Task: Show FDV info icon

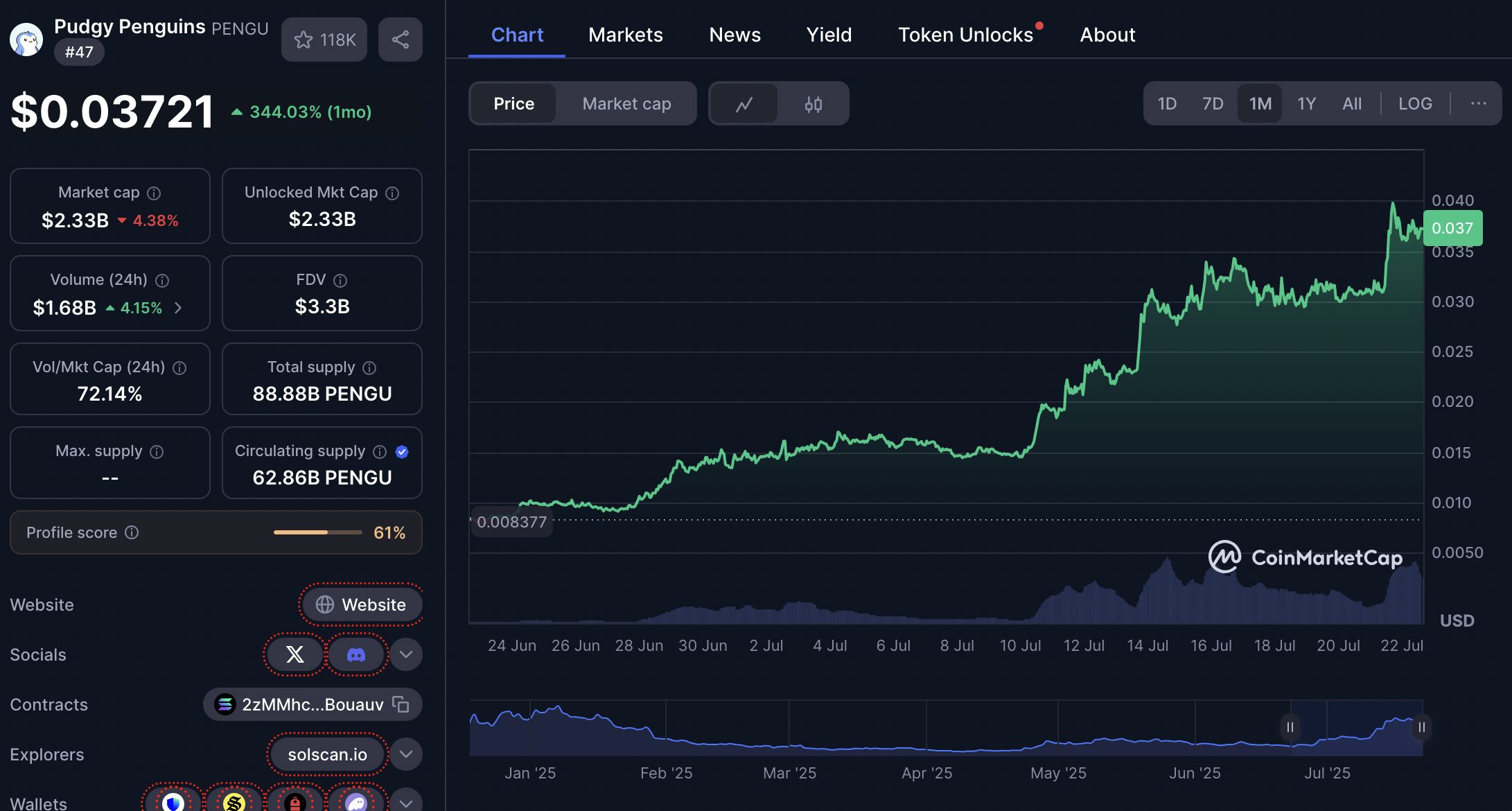Action: pos(340,280)
